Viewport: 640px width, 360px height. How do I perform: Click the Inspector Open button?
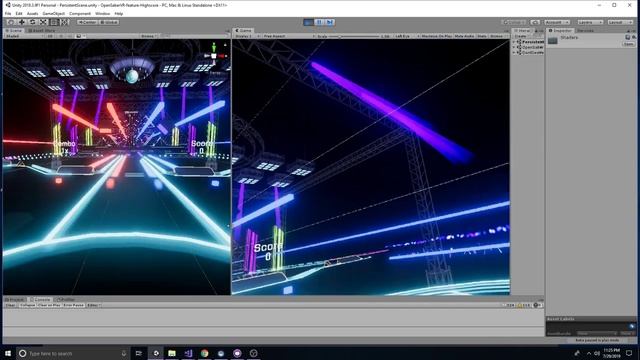pyautogui.click(x=629, y=44)
